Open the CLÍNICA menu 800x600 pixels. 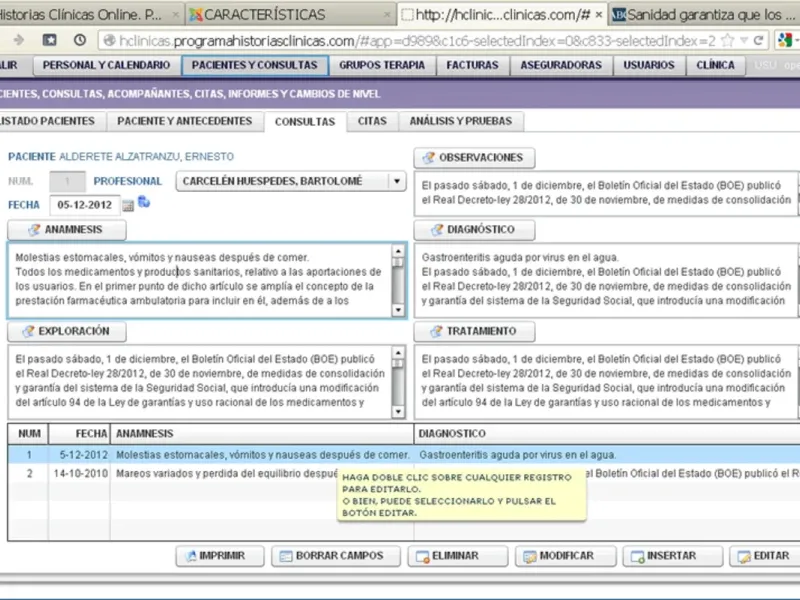(x=715, y=65)
